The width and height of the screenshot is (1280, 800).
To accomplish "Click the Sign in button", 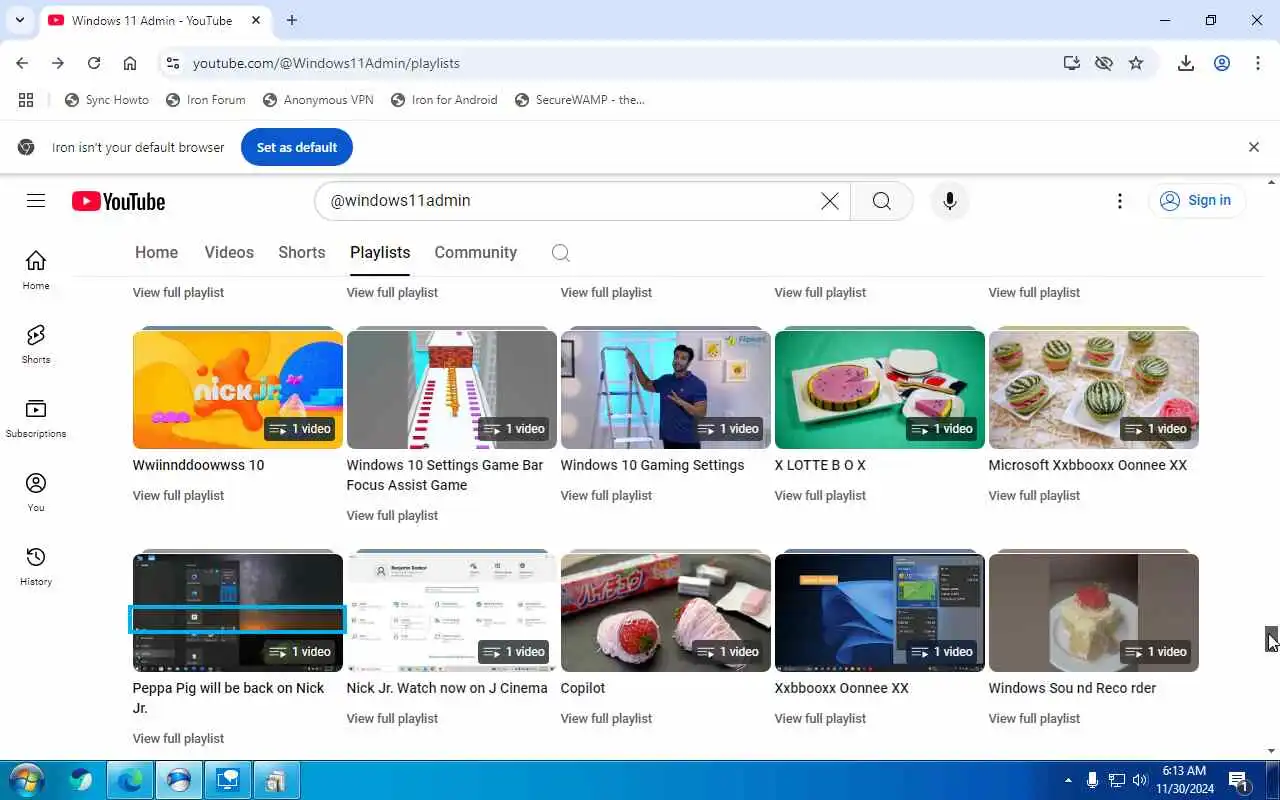I will click(1197, 201).
